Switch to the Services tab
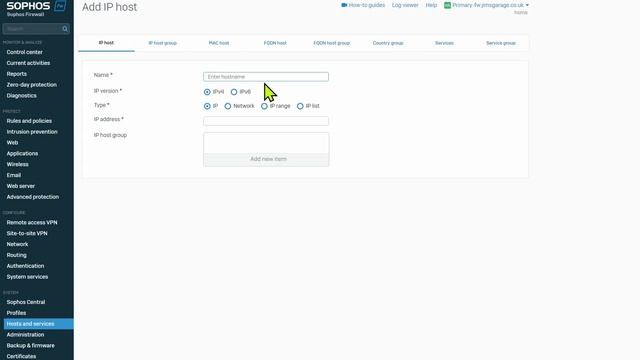640x360 pixels. pyautogui.click(x=444, y=43)
